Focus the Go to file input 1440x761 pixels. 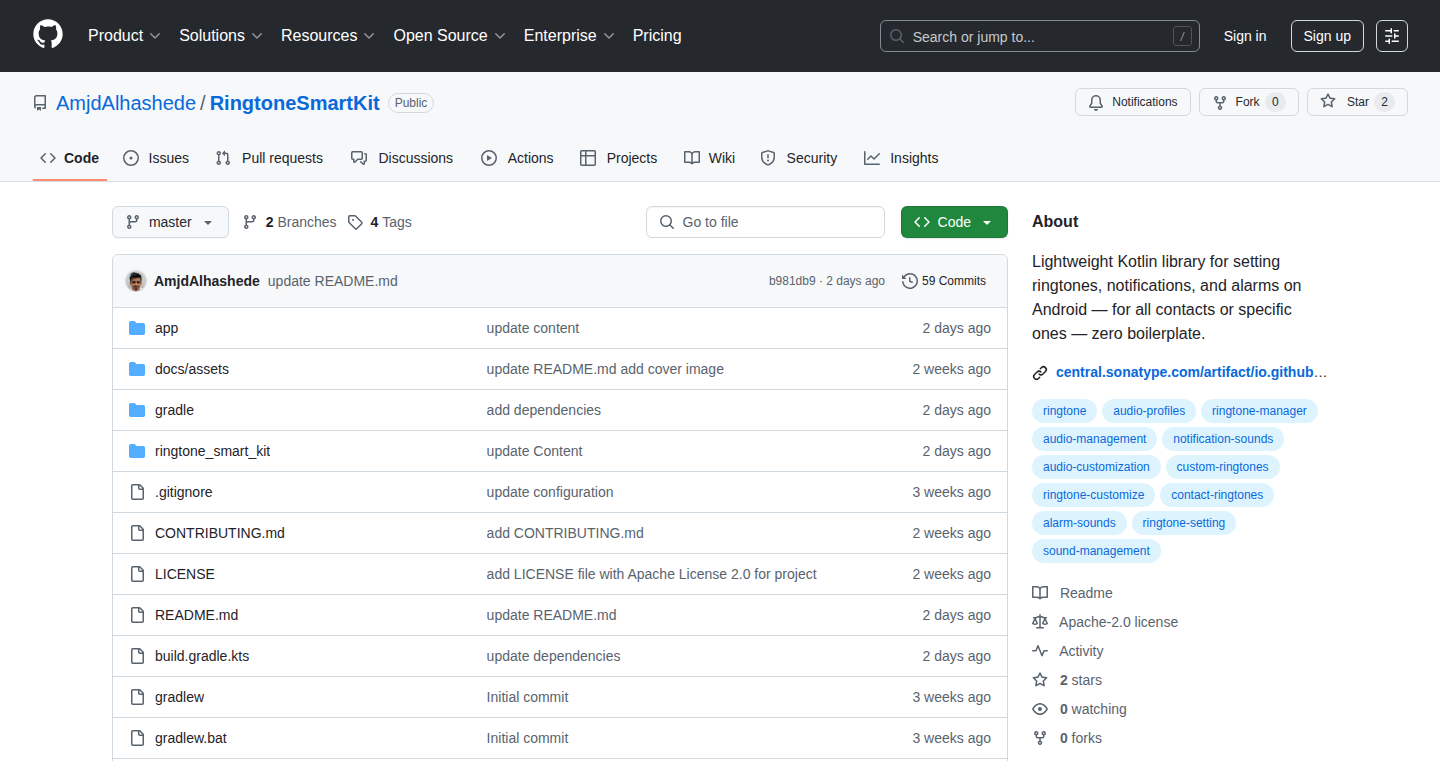point(765,222)
